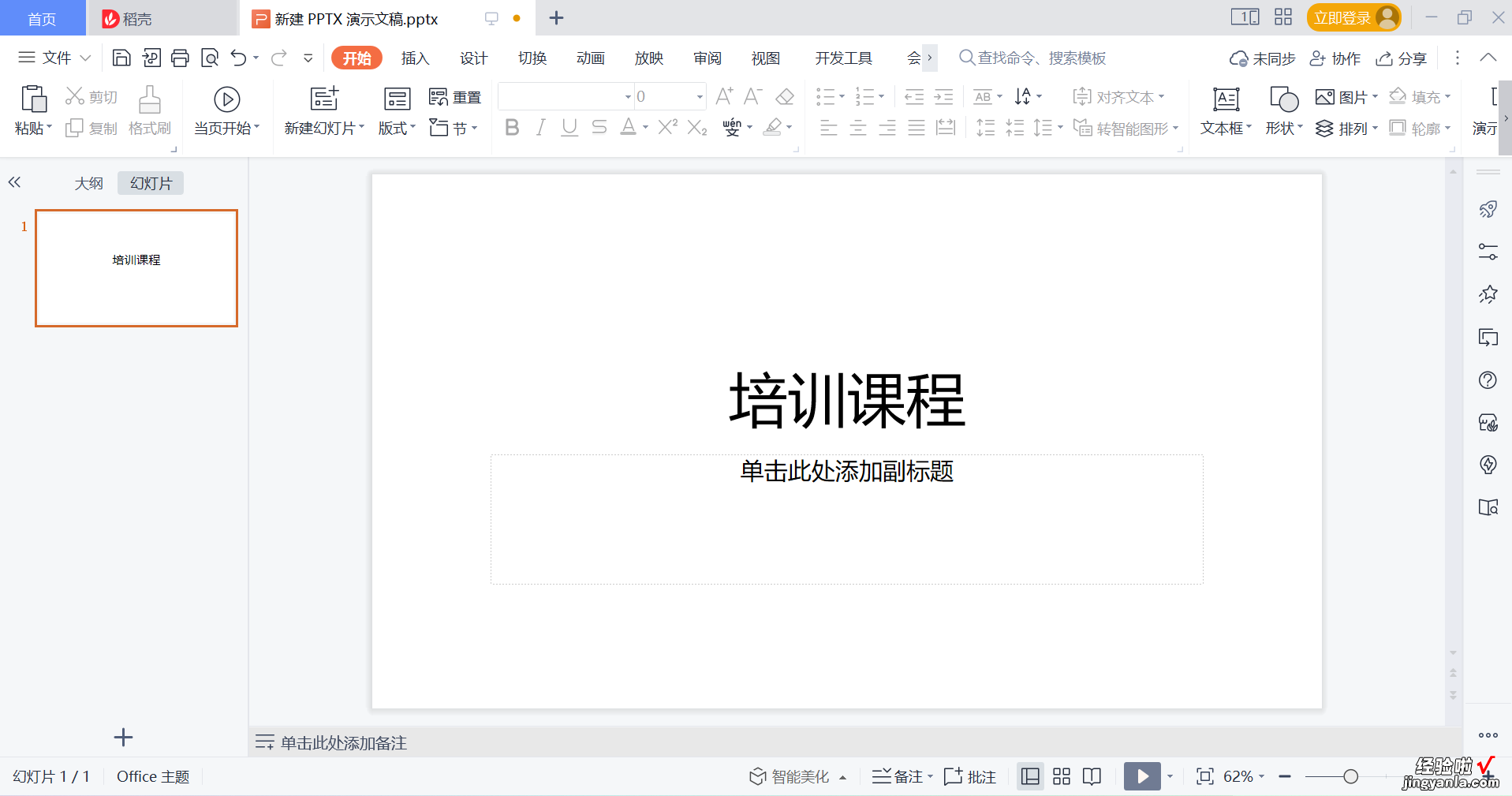
Task: Toggle Italic formatting
Action: pyautogui.click(x=540, y=127)
